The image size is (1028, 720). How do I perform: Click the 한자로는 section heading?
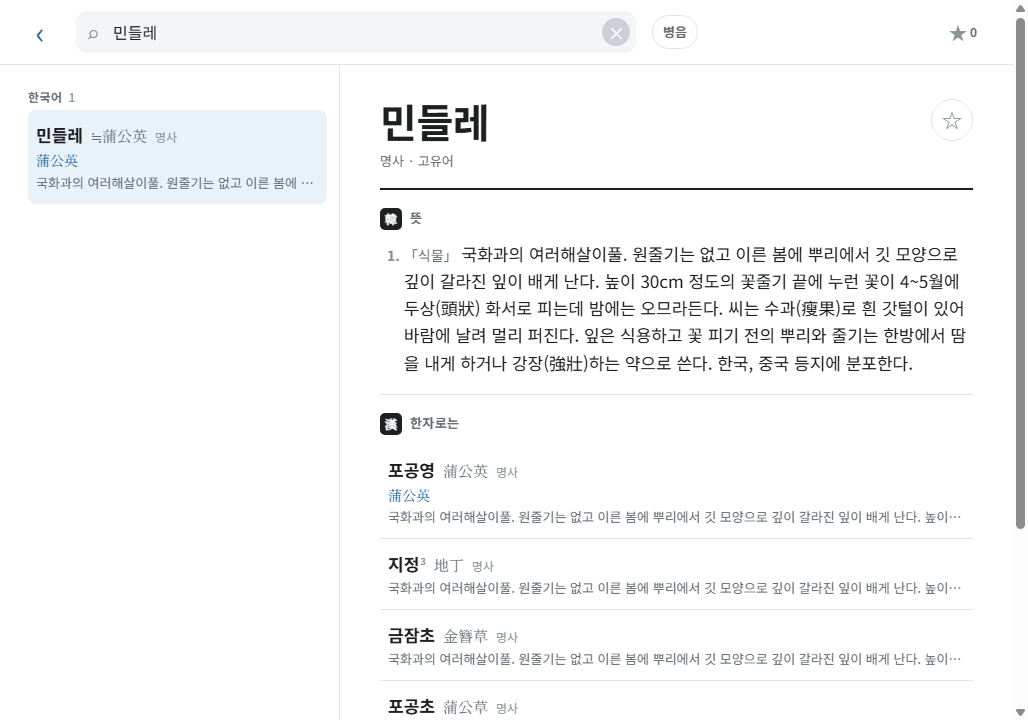click(x=434, y=424)
